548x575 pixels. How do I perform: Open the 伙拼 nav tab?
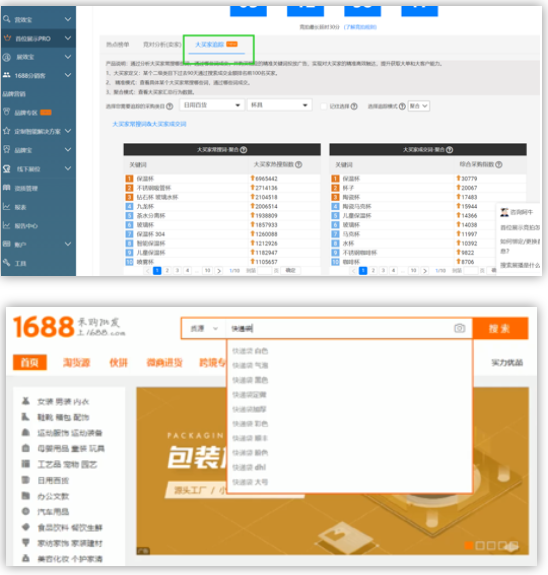(118, 363)
